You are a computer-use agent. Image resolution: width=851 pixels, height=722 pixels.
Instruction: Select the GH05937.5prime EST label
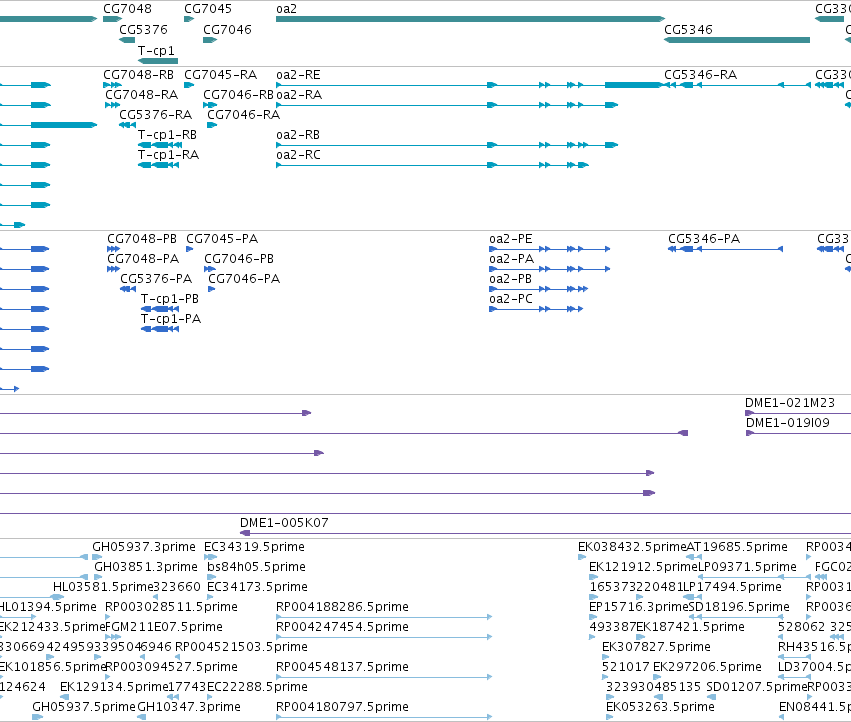coord(84,707)
